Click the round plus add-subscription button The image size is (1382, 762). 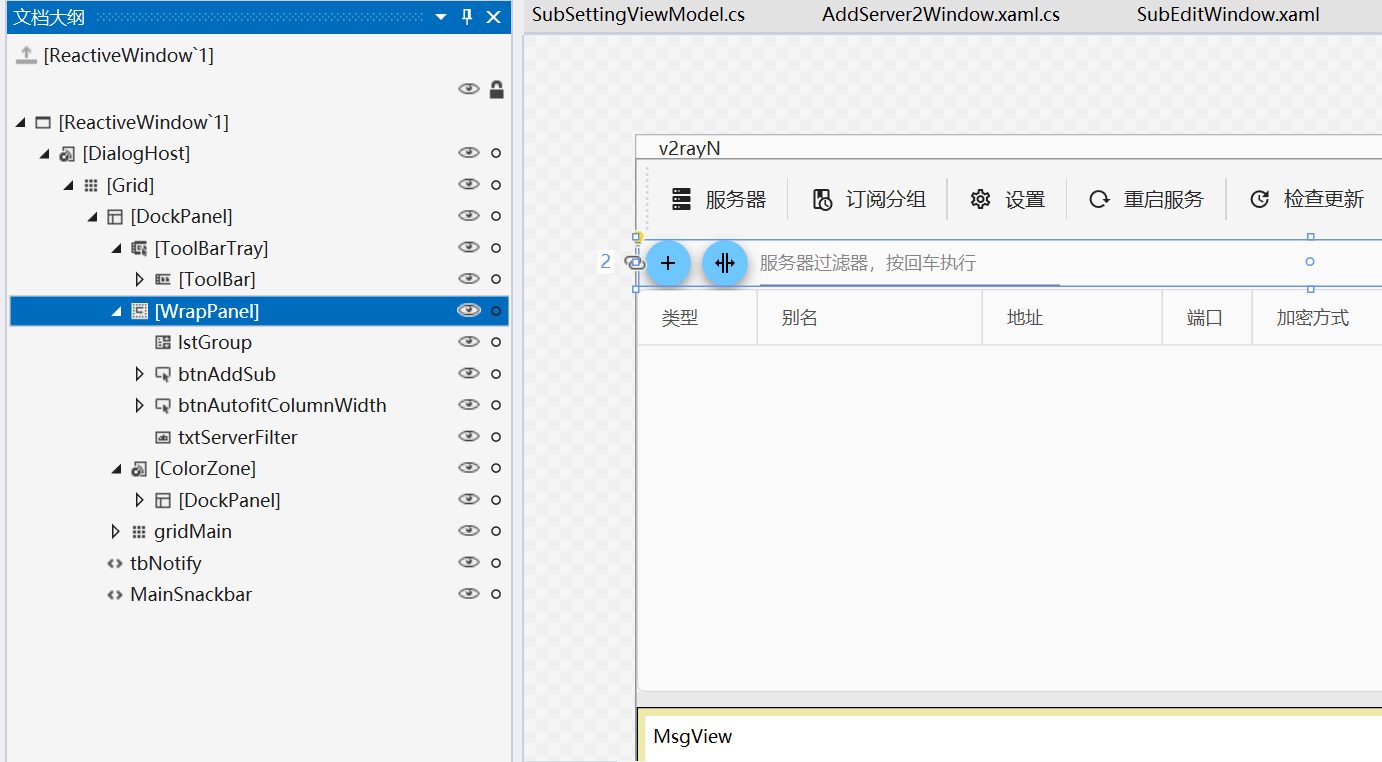point(668,263)
